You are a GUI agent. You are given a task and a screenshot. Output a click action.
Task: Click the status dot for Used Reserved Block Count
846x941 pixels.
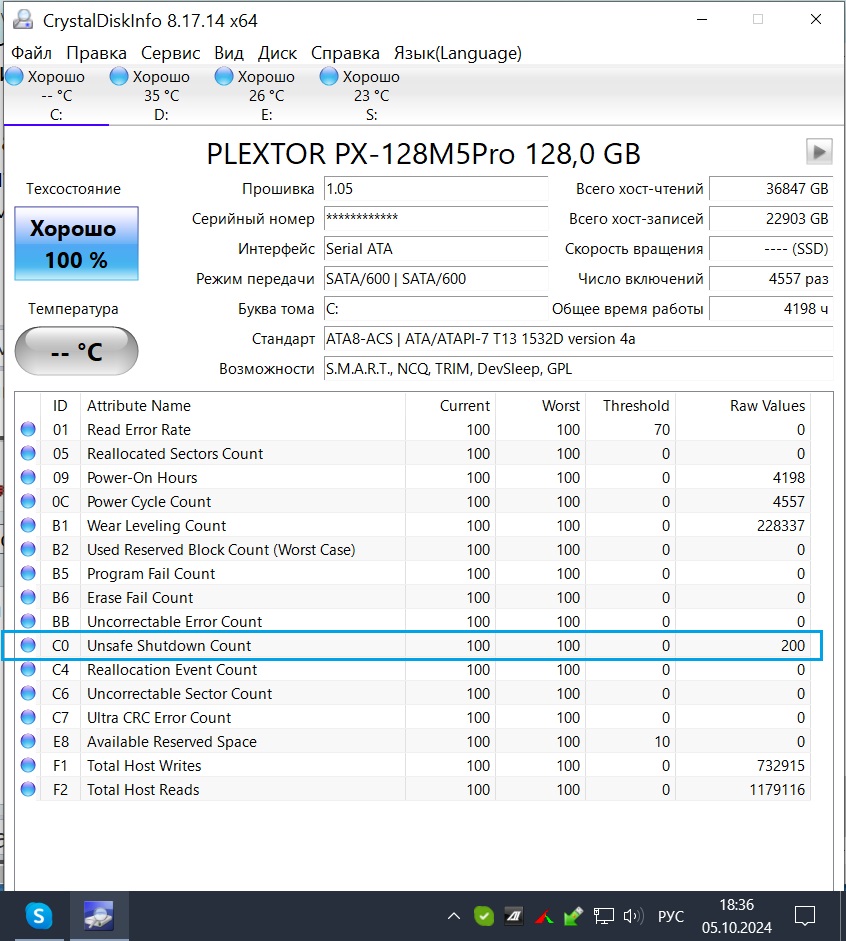[x=28, y=549]
